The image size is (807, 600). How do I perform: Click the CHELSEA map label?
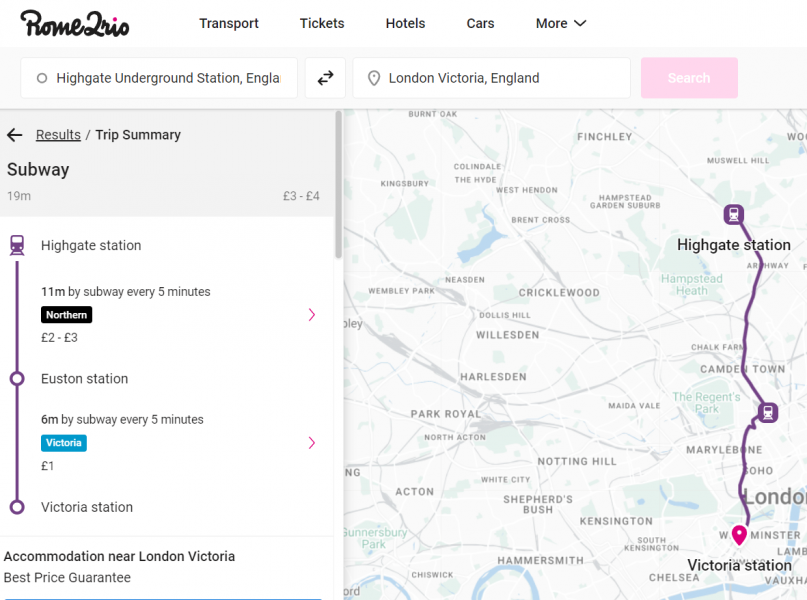(674, 577)
